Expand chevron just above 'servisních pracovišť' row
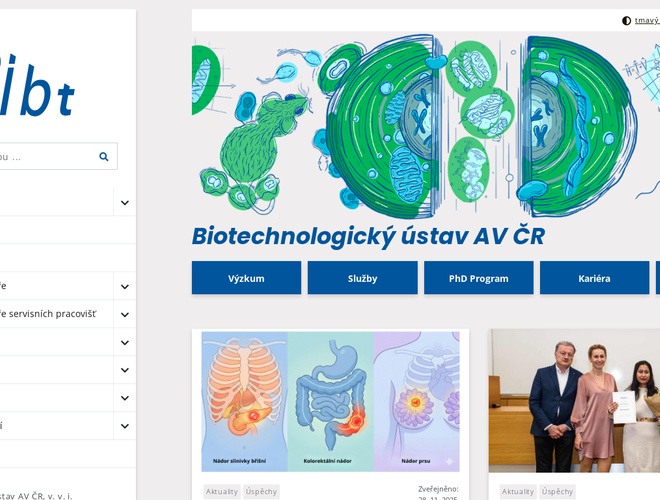660x500 pixels. [x=125, y=286]
